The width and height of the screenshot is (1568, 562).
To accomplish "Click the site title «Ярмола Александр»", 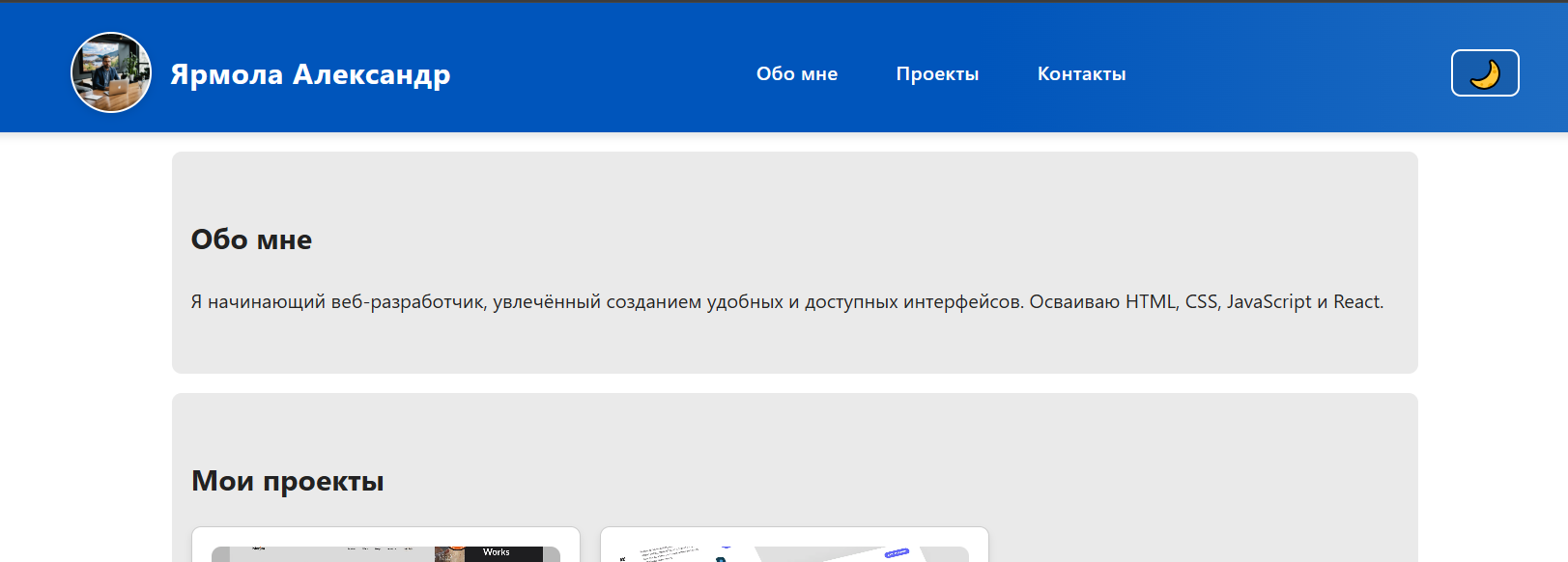I will tap(310, 73).
